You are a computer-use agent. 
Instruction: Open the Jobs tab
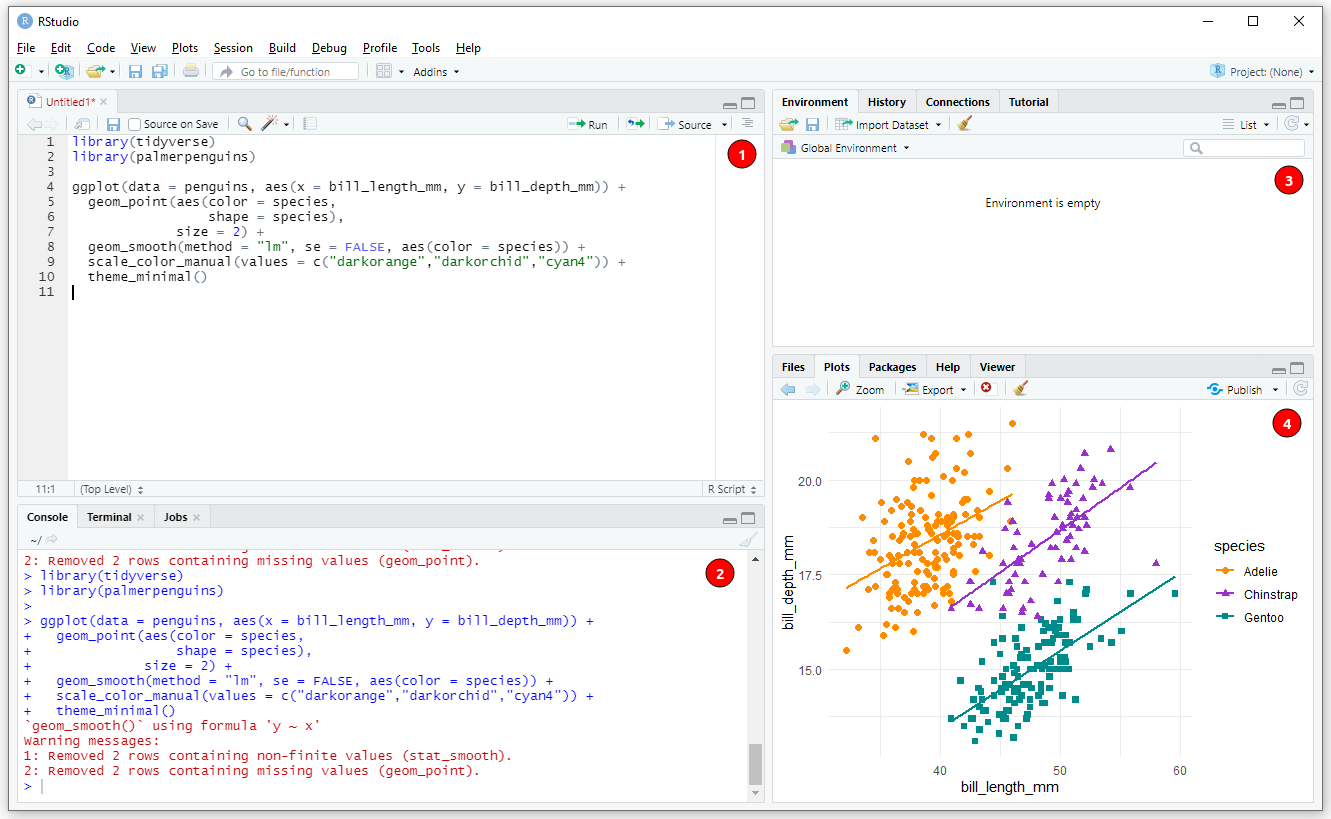175,517
